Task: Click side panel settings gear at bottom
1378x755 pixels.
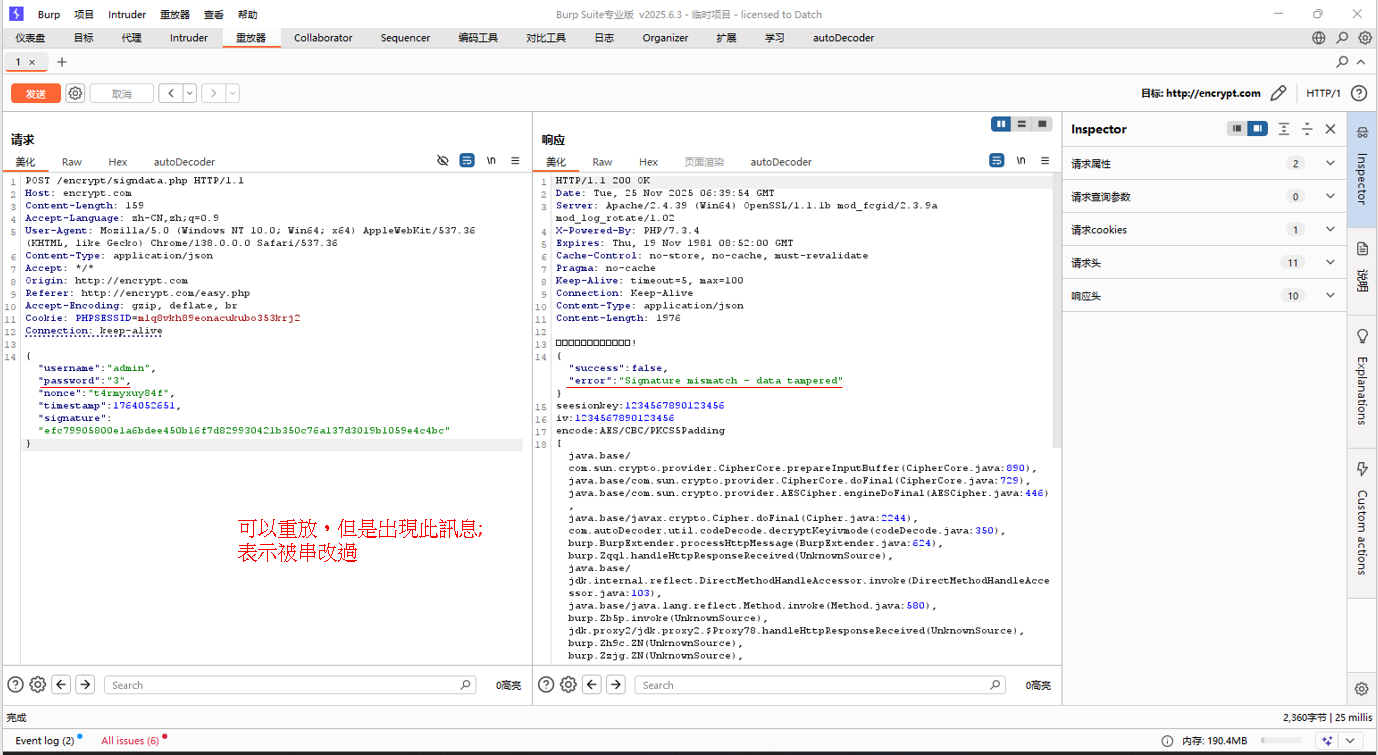Action: (x=1362, y=689)
